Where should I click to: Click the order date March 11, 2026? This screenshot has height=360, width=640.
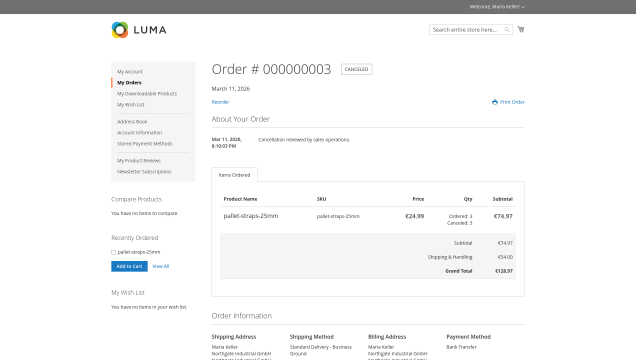pyautogui.click(x=231, y=89)
